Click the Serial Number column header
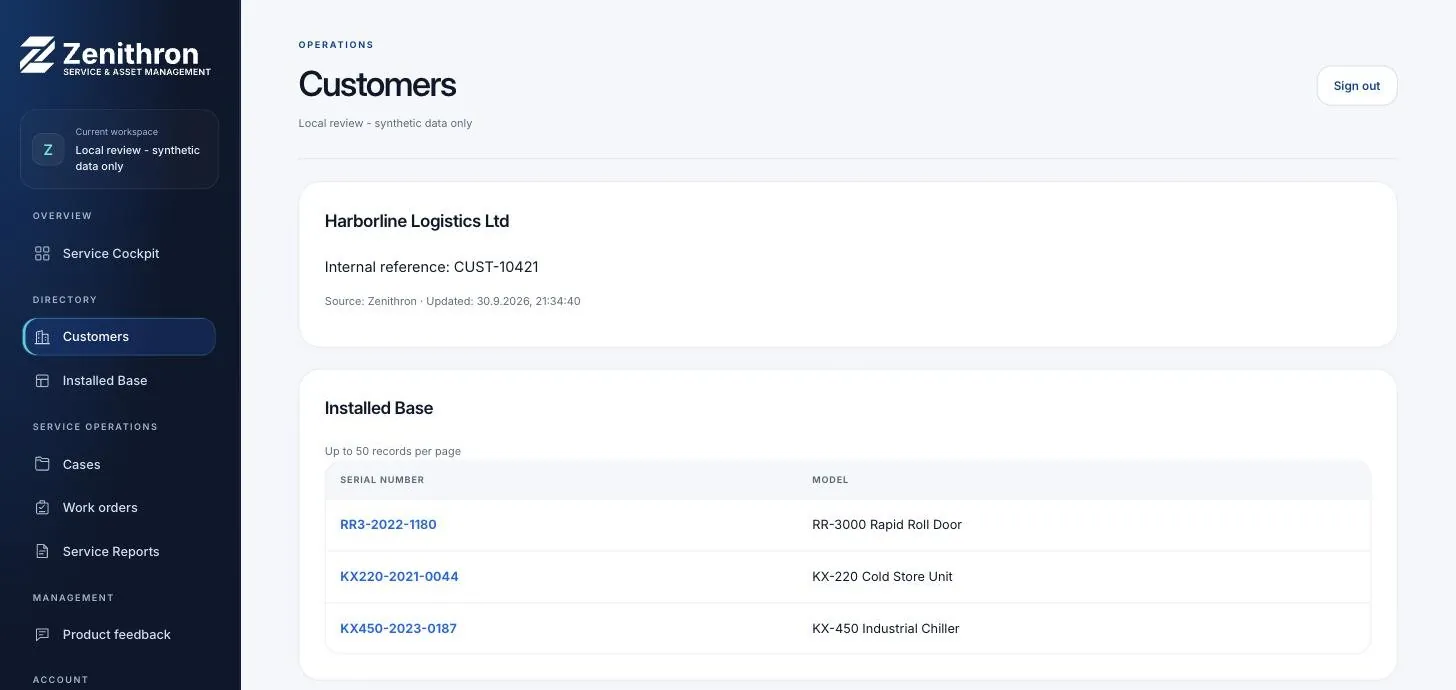This screenshot has width=1456, height=690. tap(382, 480)
